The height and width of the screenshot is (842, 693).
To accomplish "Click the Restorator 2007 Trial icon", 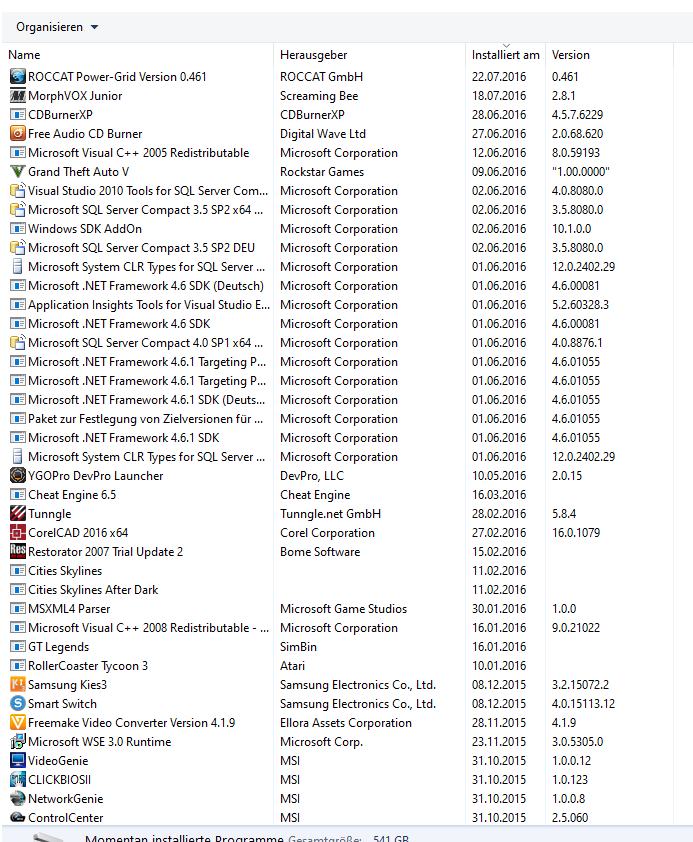I will pos(18,551).
